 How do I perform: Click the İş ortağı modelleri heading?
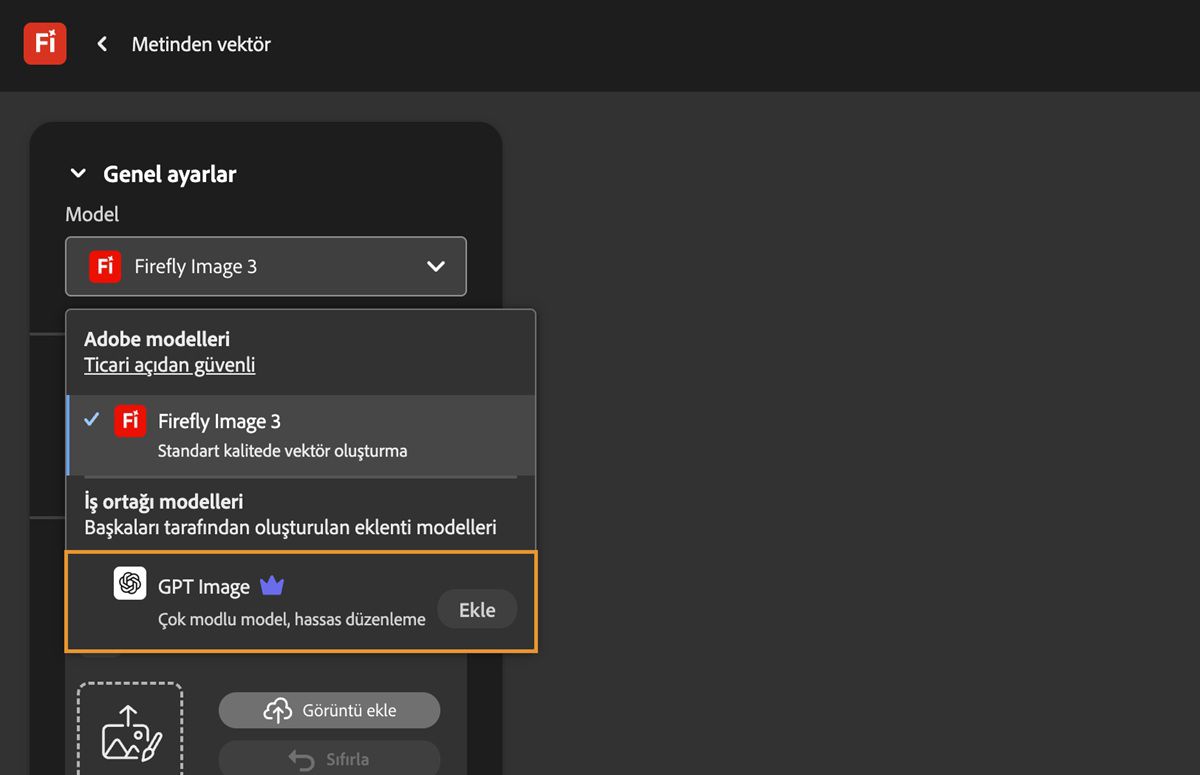[164, 501]
